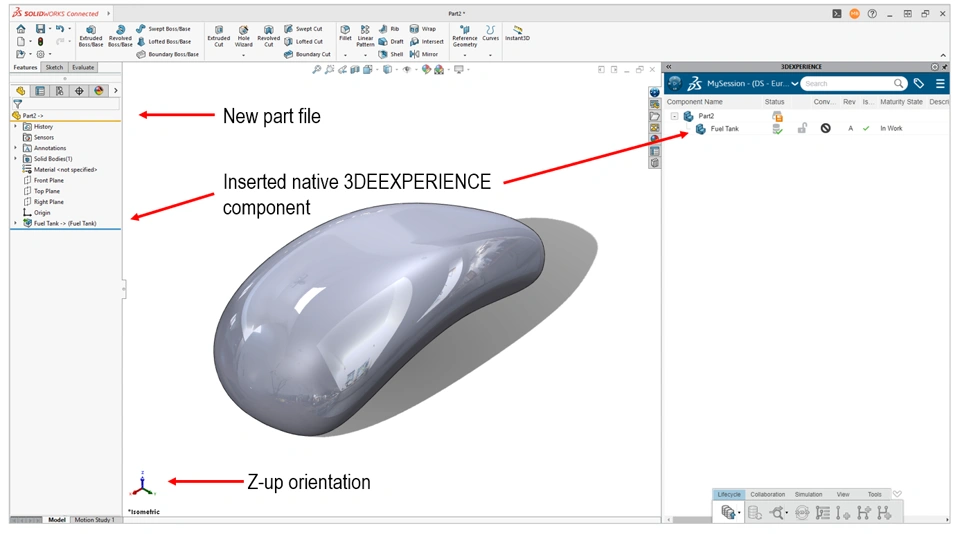The image size is (960, 534).
Task: Click the feature tree filter field
Action: pyautogui.click(x=70, y=105)
